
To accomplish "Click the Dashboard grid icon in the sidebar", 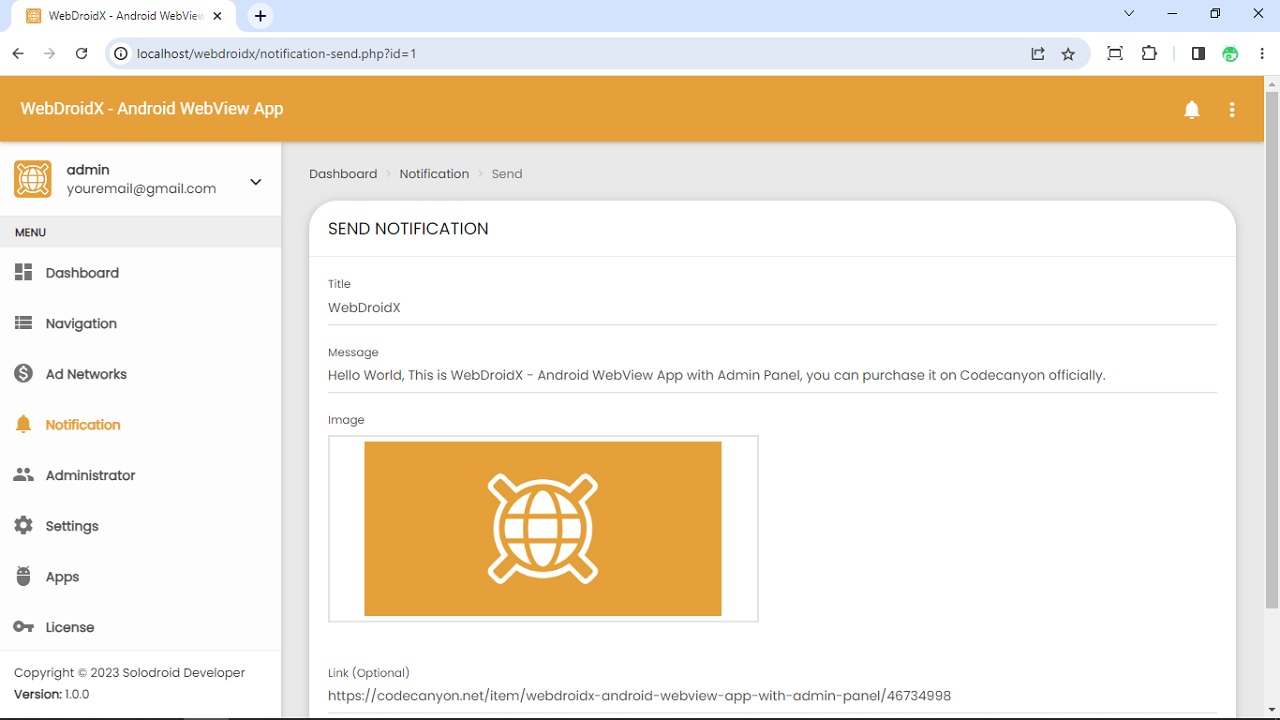I will [x=24, y=273].
